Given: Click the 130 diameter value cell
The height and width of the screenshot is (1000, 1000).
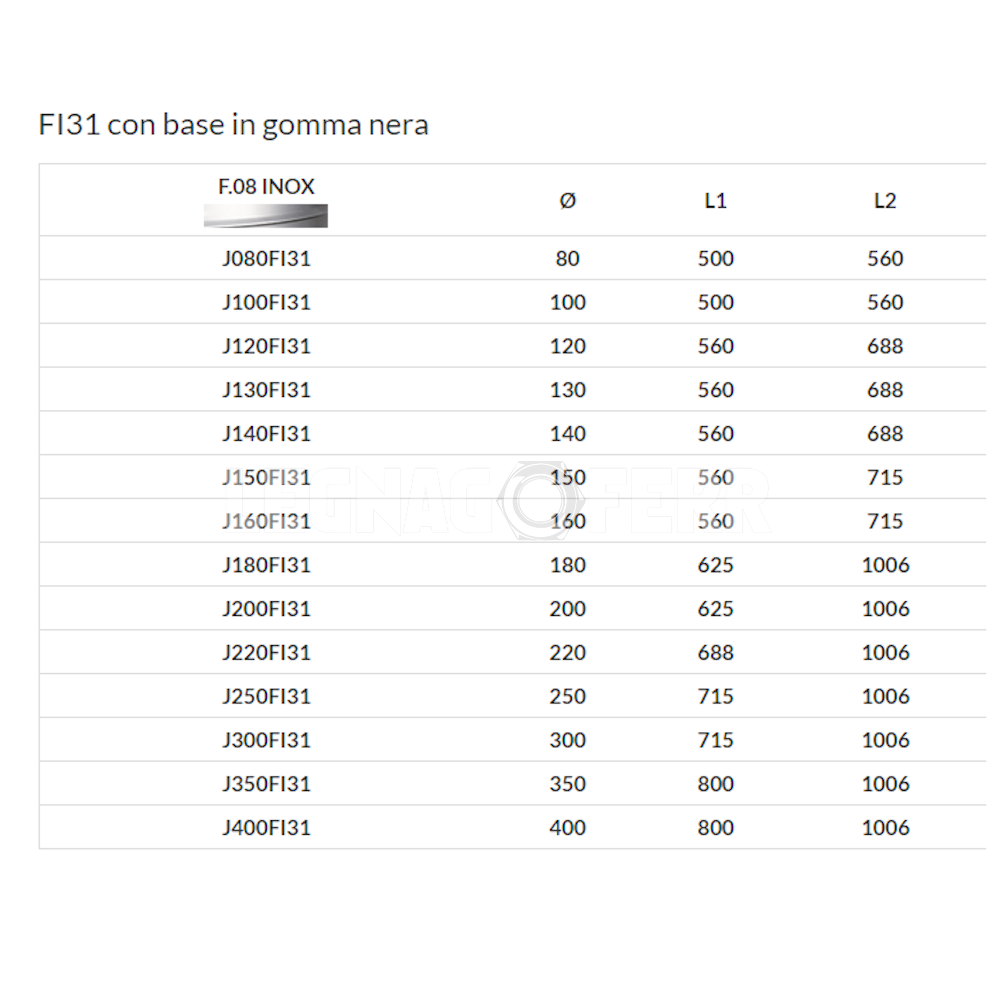Looking at the screenshot, I should coord(567,390).
